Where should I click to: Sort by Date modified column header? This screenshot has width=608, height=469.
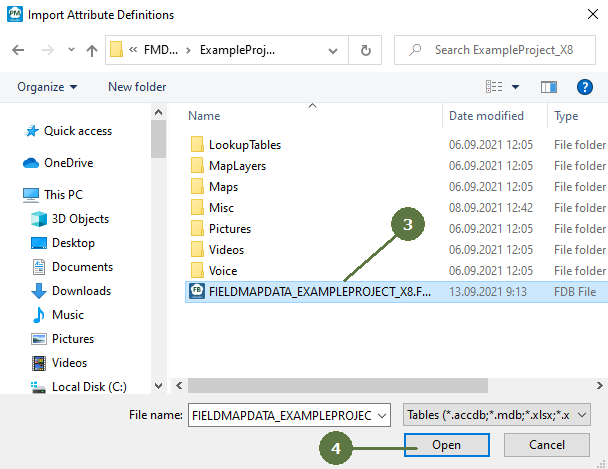tap(487, 116)
